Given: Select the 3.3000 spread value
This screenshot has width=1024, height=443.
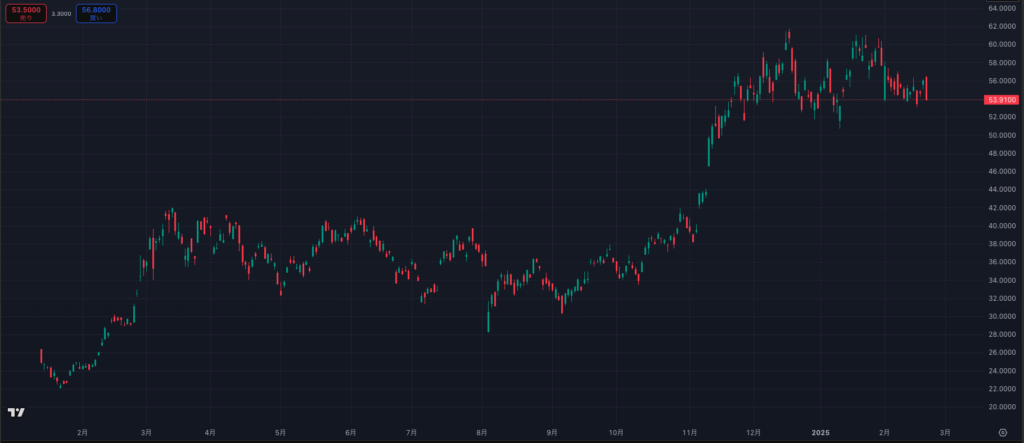Looking at the screenshot, I should pyautogui.click(x=61, y=14).
